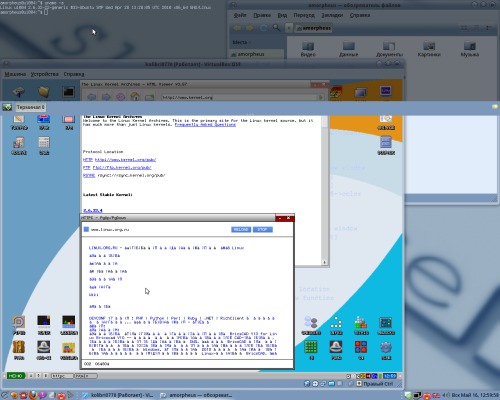
Task: Click the back arrow in file browser toolbar
Action: click(x=237, y=28)
